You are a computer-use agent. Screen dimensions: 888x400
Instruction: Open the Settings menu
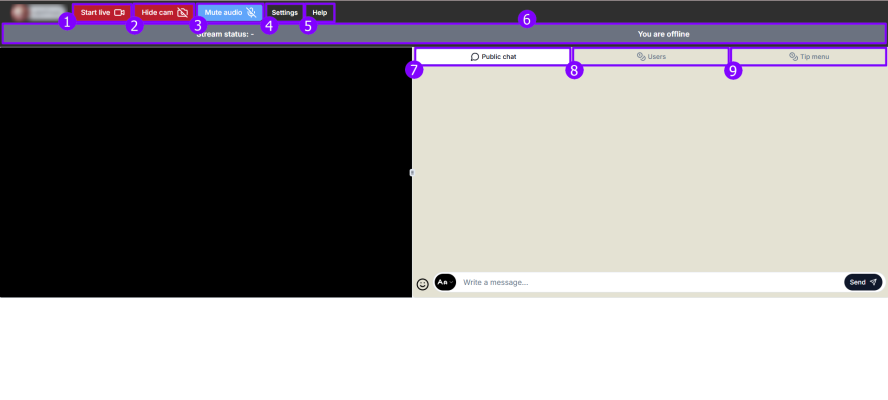285,13
